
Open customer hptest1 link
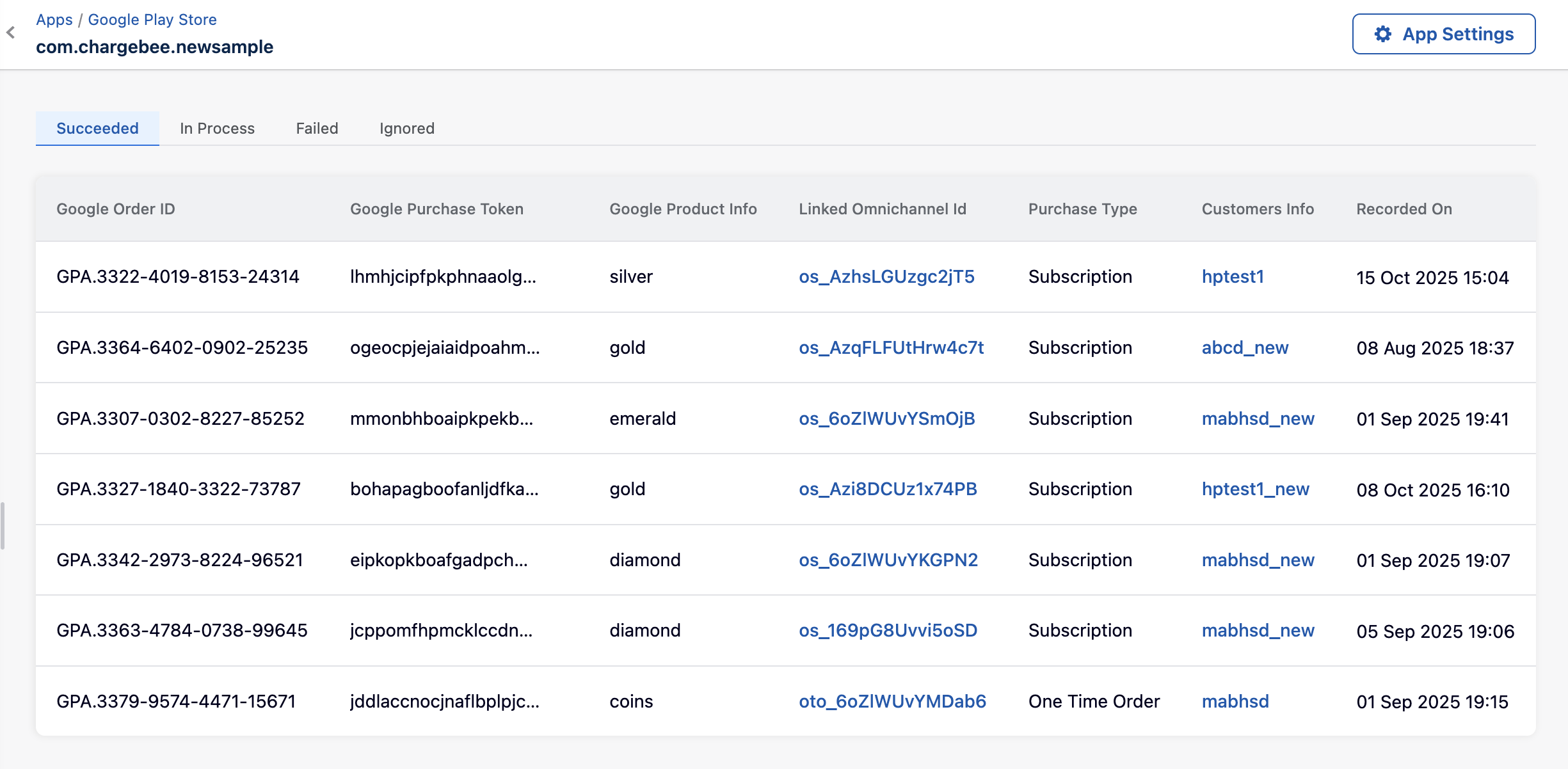point(1233,277)
